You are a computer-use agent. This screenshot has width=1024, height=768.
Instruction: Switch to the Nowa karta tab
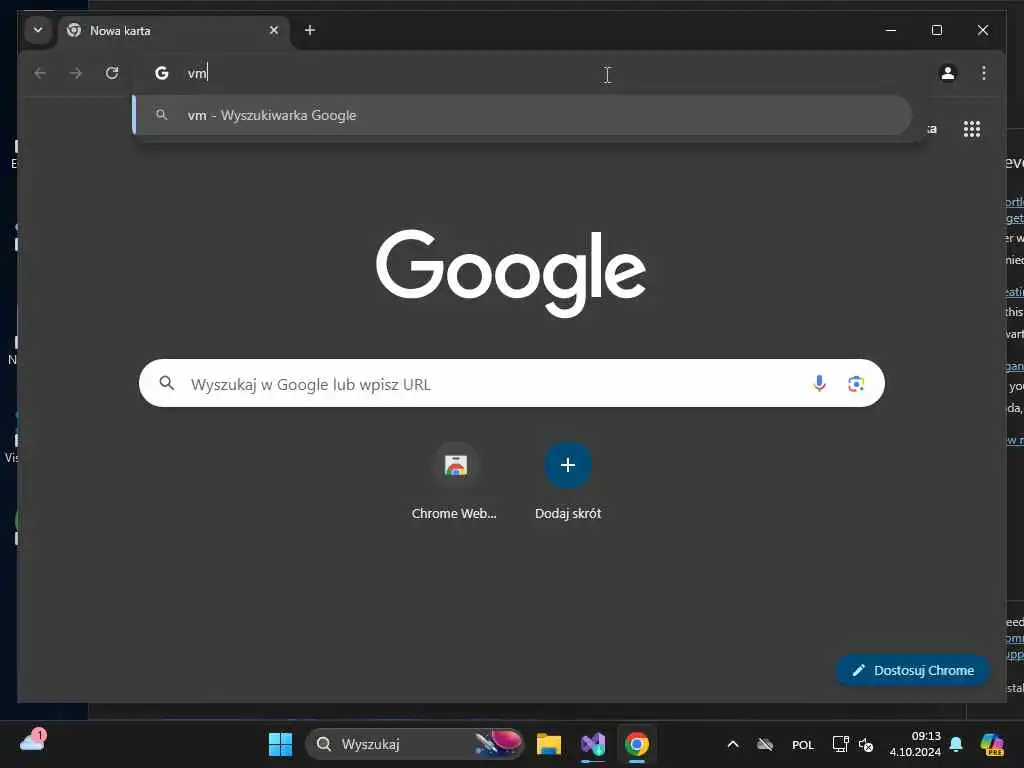pyautogui.click(x=174, y=31)
